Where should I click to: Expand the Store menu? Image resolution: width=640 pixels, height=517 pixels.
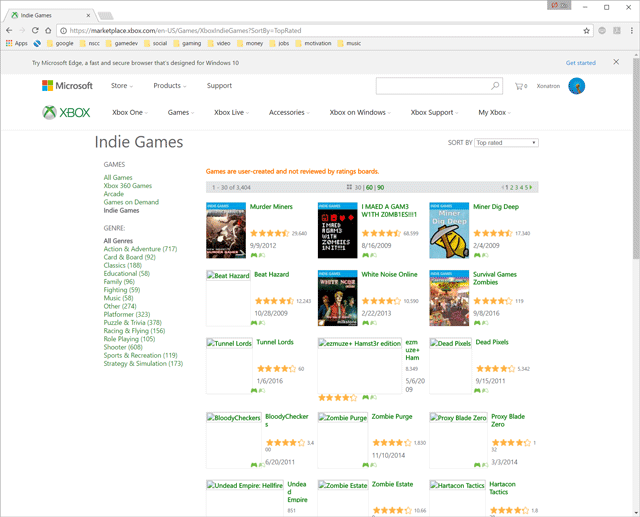tap(122, 86)
